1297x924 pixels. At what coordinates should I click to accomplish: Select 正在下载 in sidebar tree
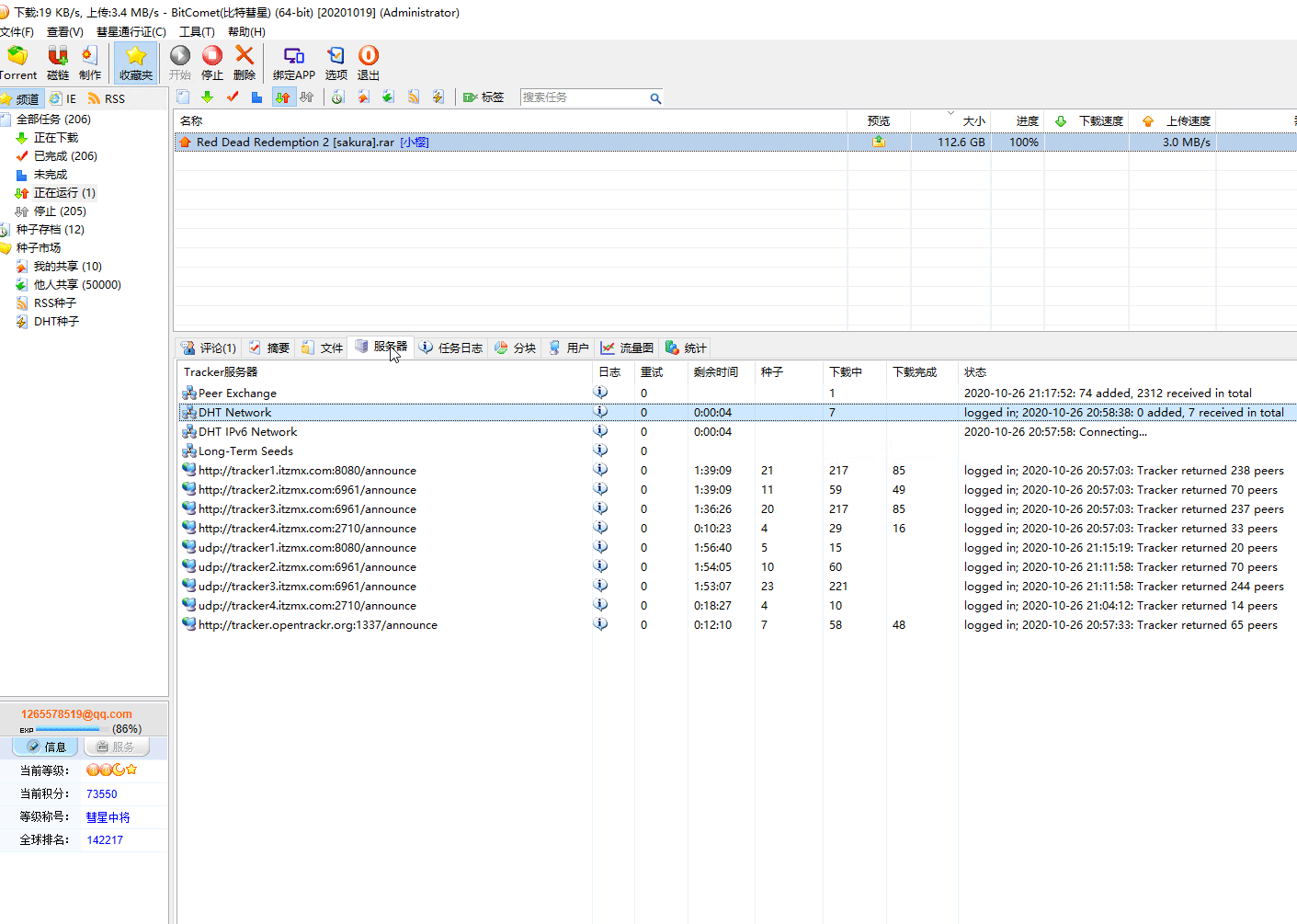[56, 138]
